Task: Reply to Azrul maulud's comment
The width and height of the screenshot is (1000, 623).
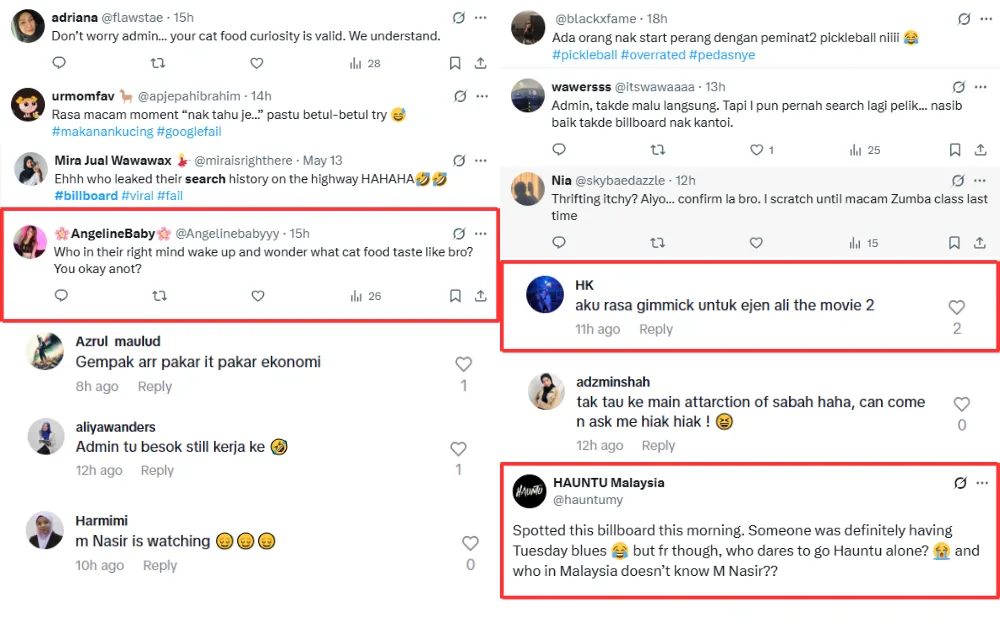Action: (155, 387)
